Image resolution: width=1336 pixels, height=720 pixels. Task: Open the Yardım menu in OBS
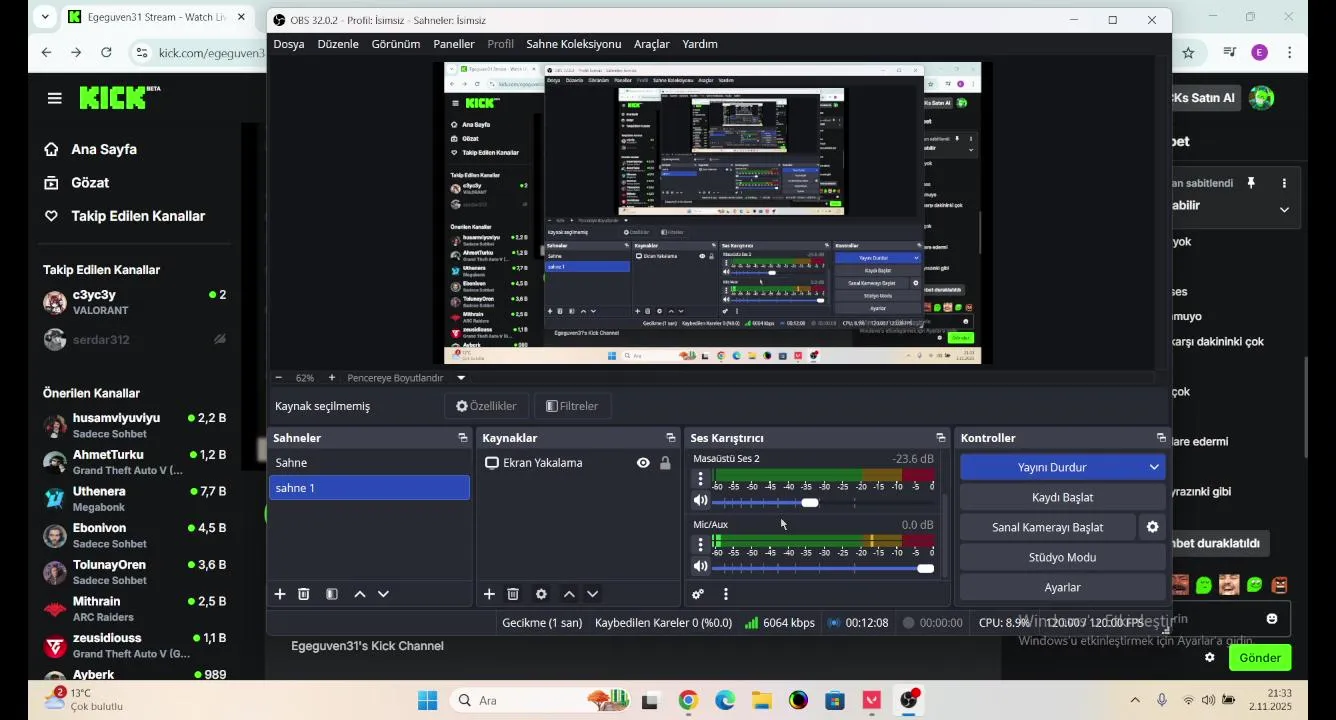click(700, 44)
